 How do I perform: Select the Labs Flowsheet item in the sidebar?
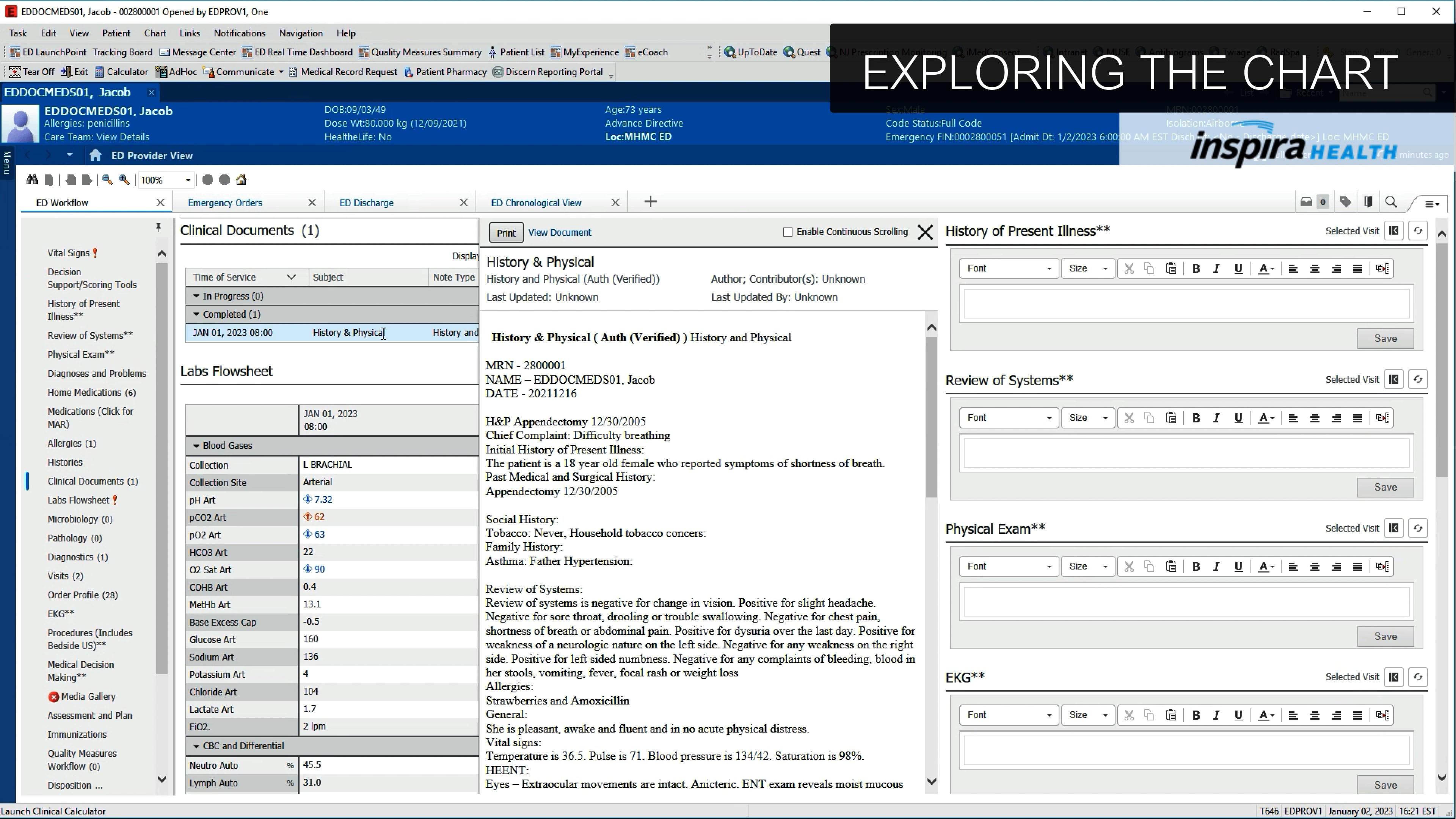coord(78,500)
